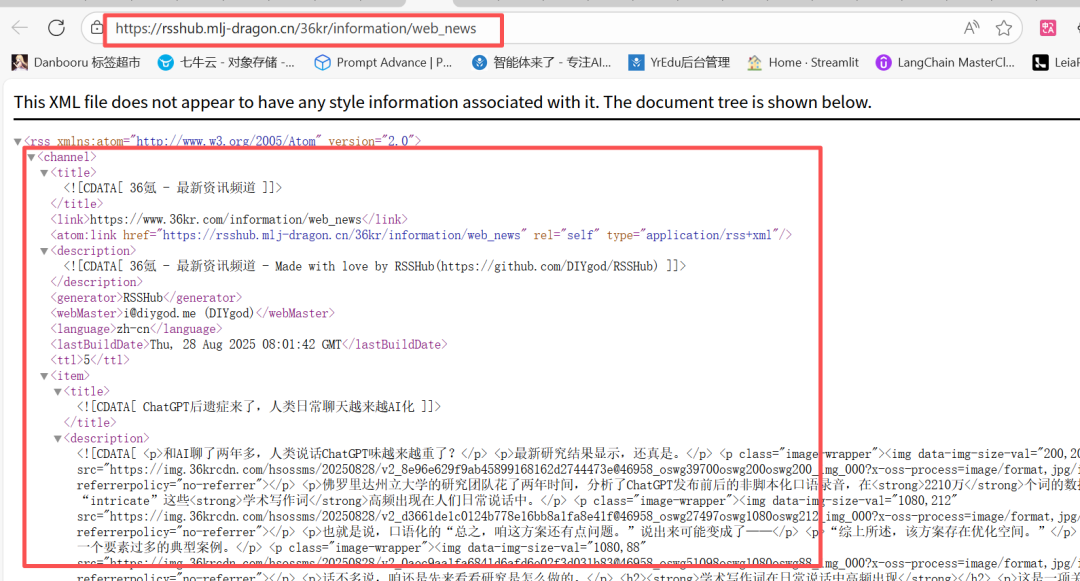Collapse the channel node triangle

[31, 158]
